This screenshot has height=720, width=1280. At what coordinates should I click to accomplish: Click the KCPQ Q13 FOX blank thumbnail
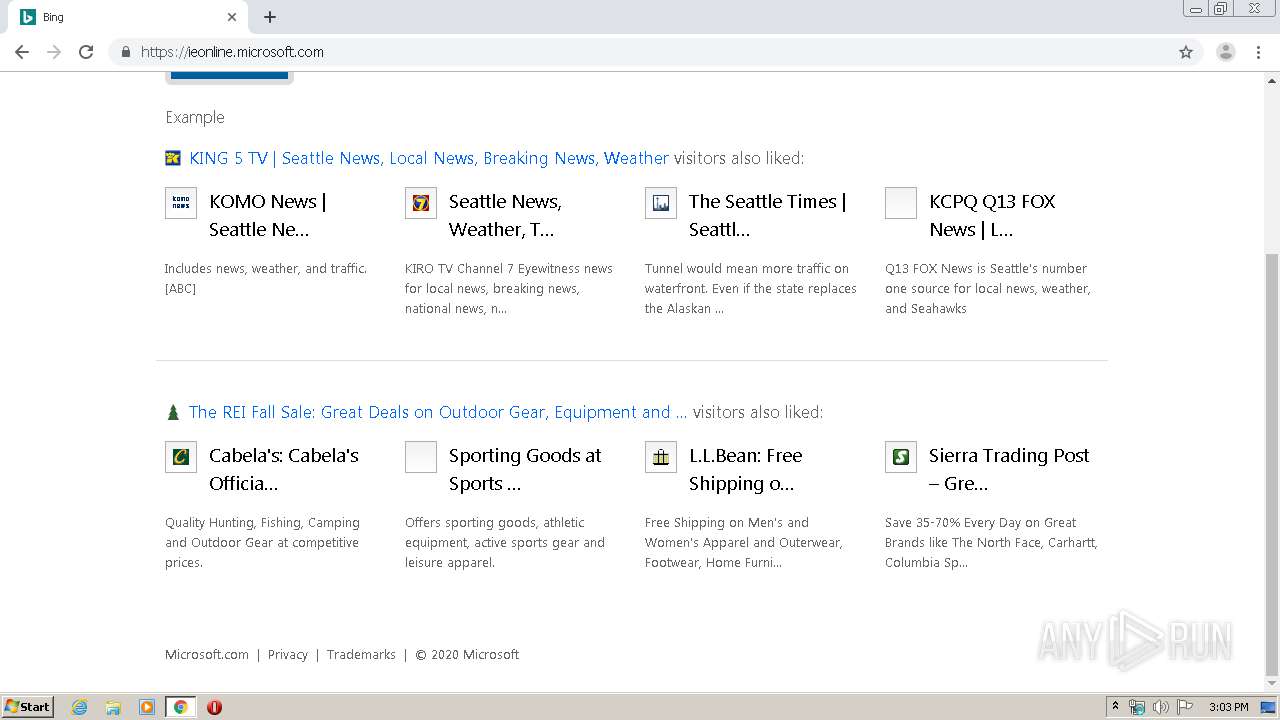tap(901, 203)
